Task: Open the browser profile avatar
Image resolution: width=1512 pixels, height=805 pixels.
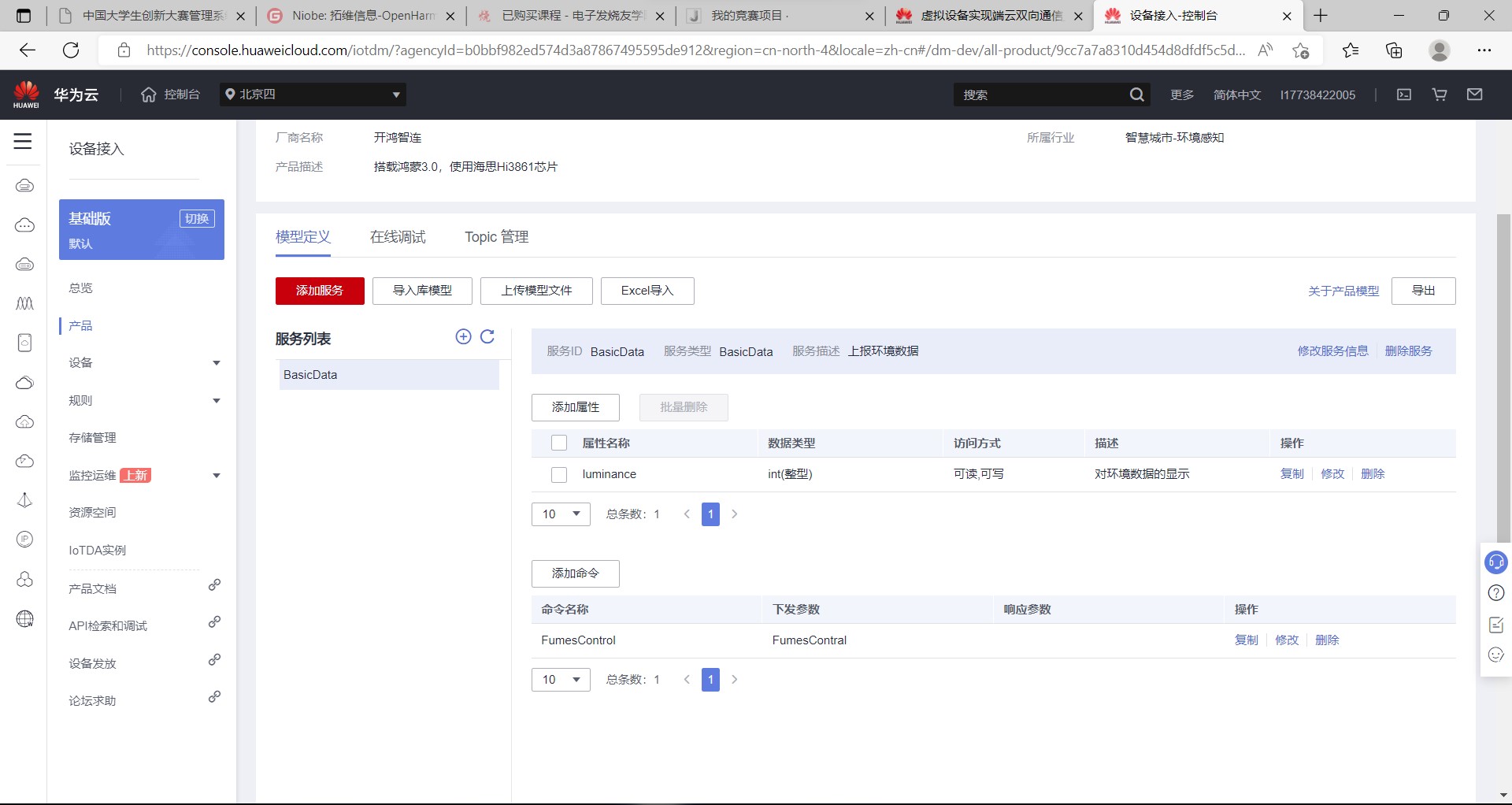Action: (1440, 50)
